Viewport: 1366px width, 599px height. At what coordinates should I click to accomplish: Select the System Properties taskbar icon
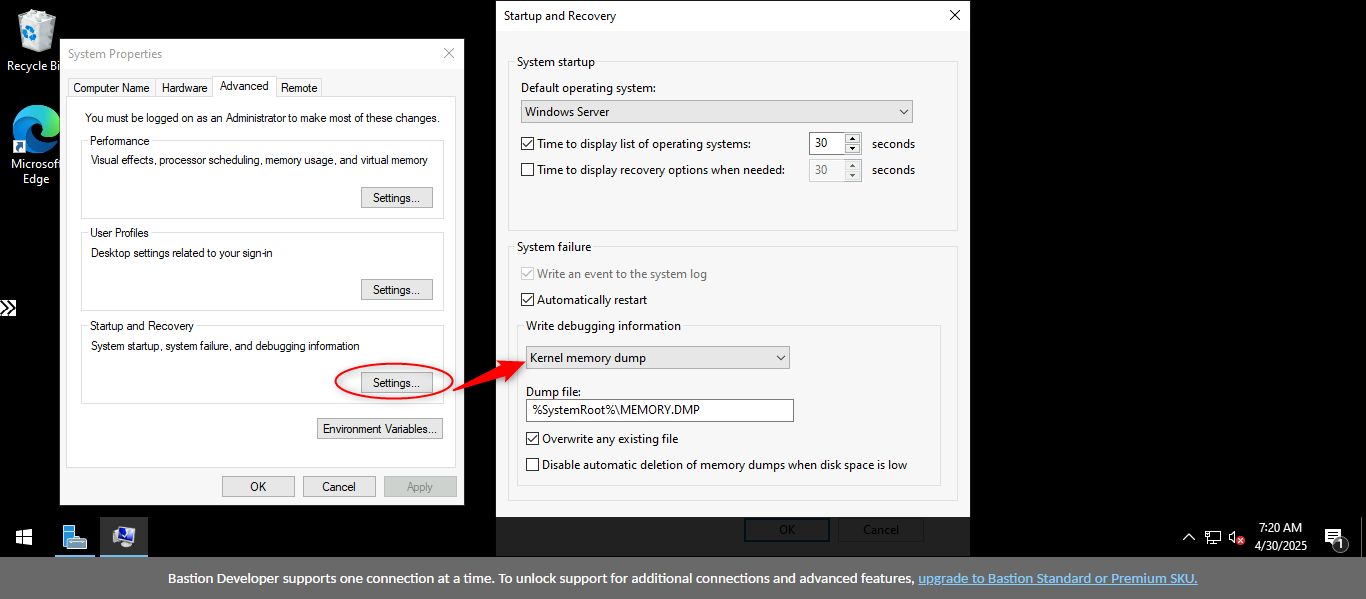point(124,537)
